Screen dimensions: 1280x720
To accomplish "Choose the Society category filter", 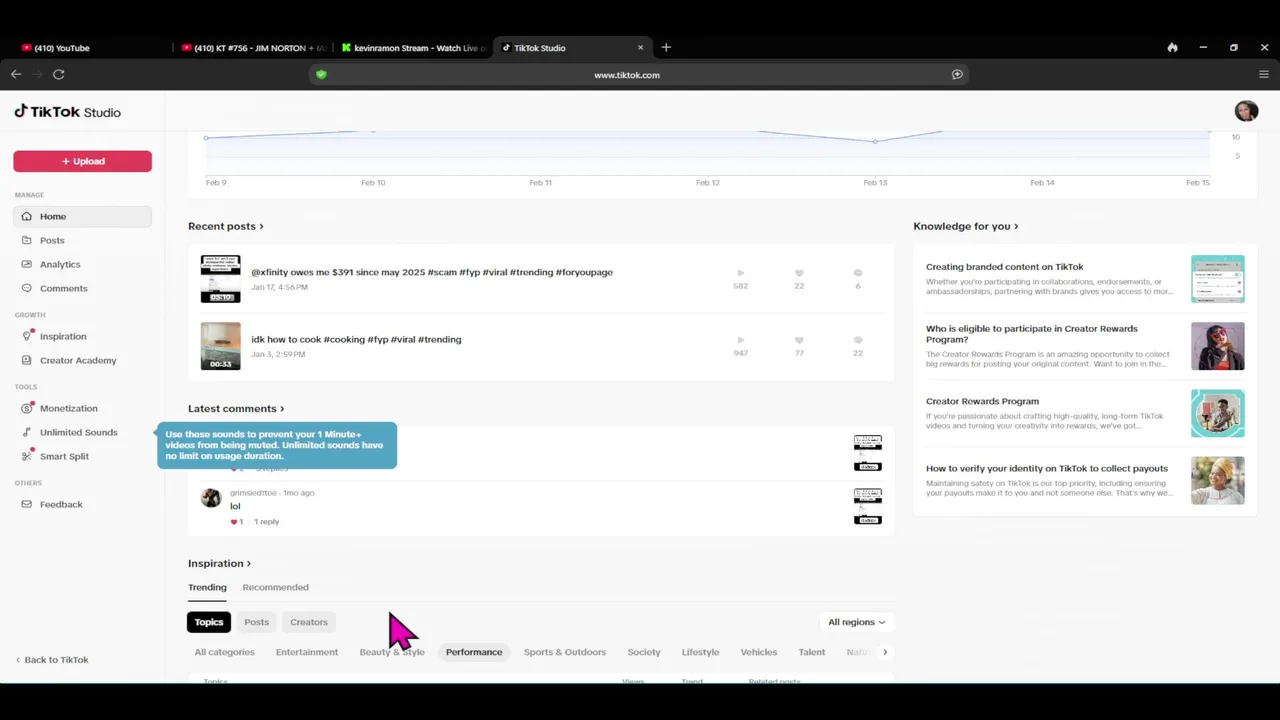I will coord(644,652).
